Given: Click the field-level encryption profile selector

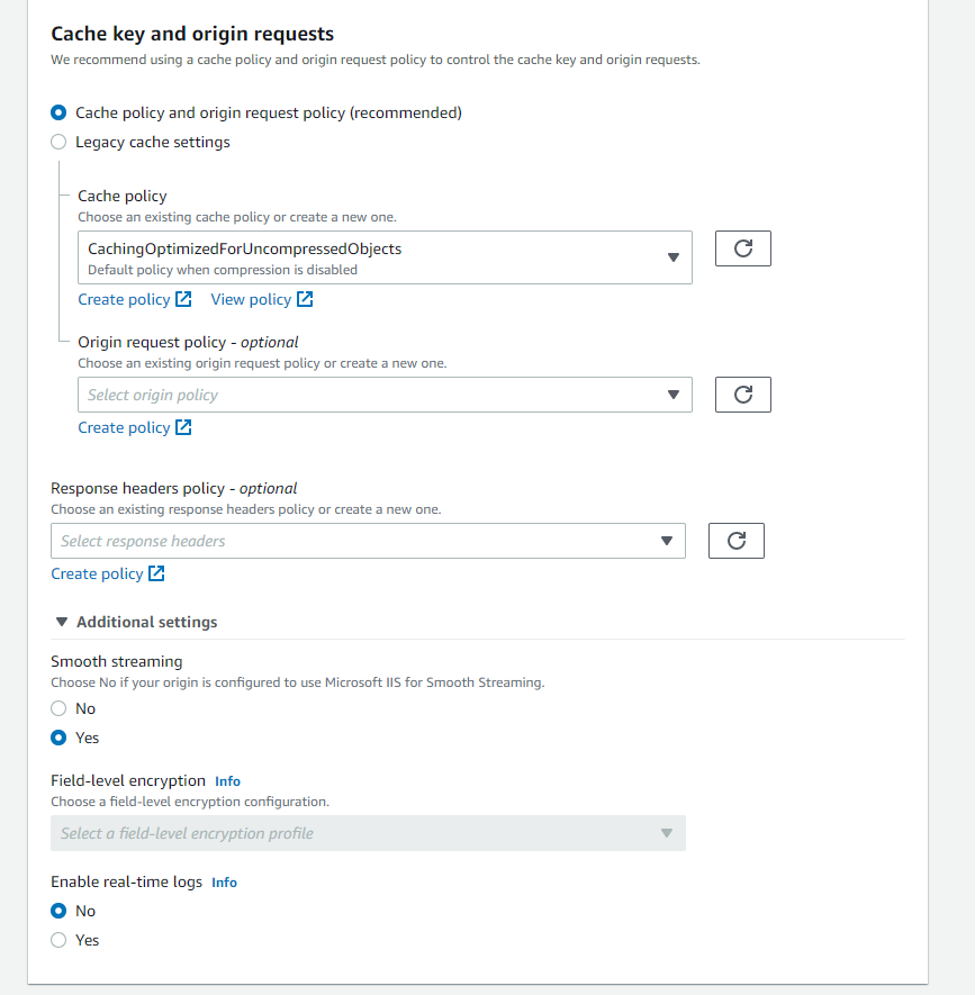Looking at the screenshot, I should 368,833.
